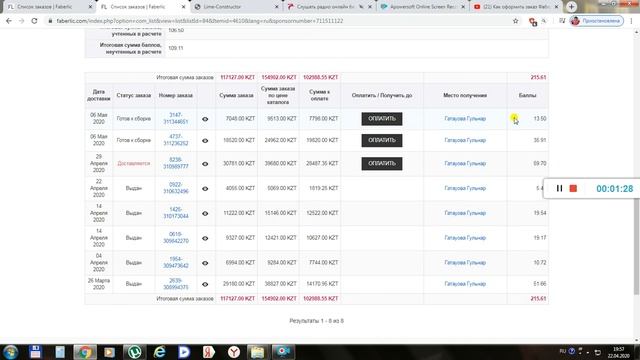The image size is (640, 360).
Task: Switch to the Lime-Constructor tab
Action: click(236, 7)
